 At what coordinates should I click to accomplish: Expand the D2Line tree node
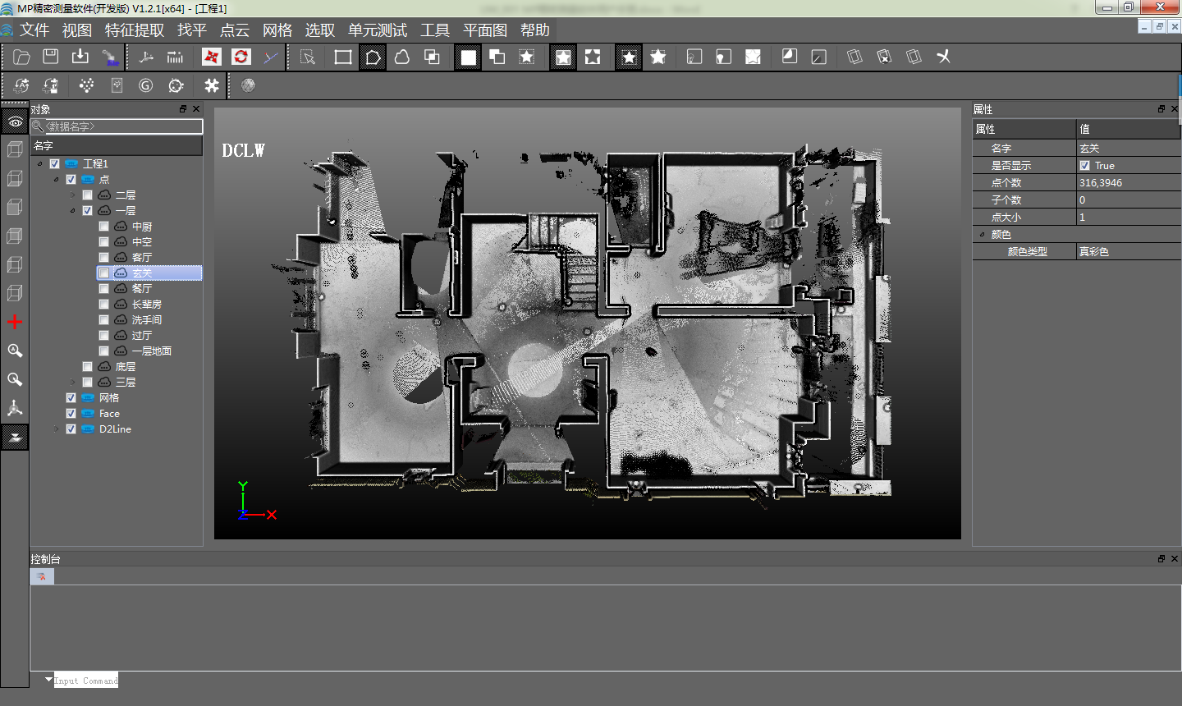point(56,429)
